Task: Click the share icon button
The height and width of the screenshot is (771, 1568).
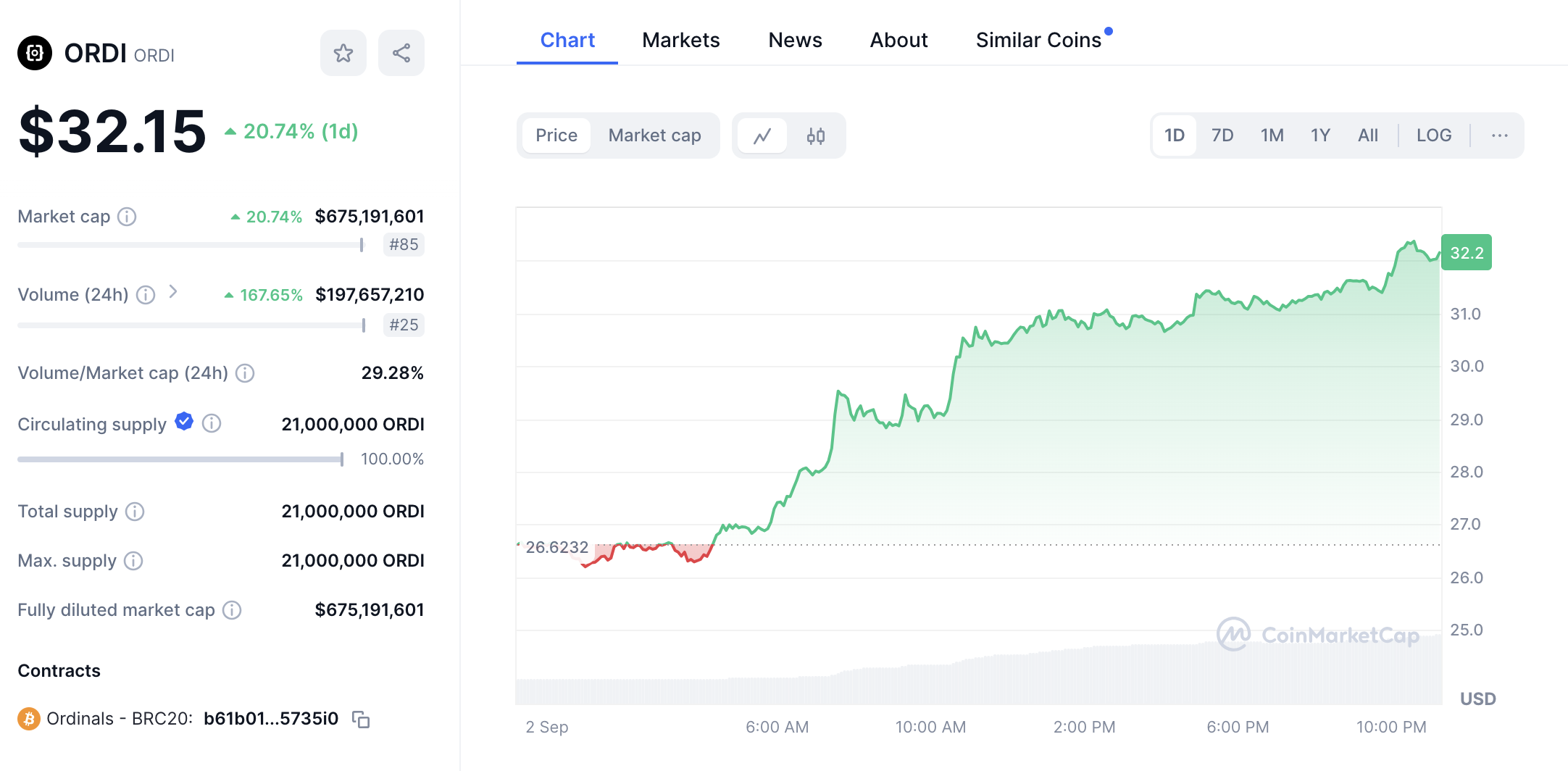Action: coord(401,53)
